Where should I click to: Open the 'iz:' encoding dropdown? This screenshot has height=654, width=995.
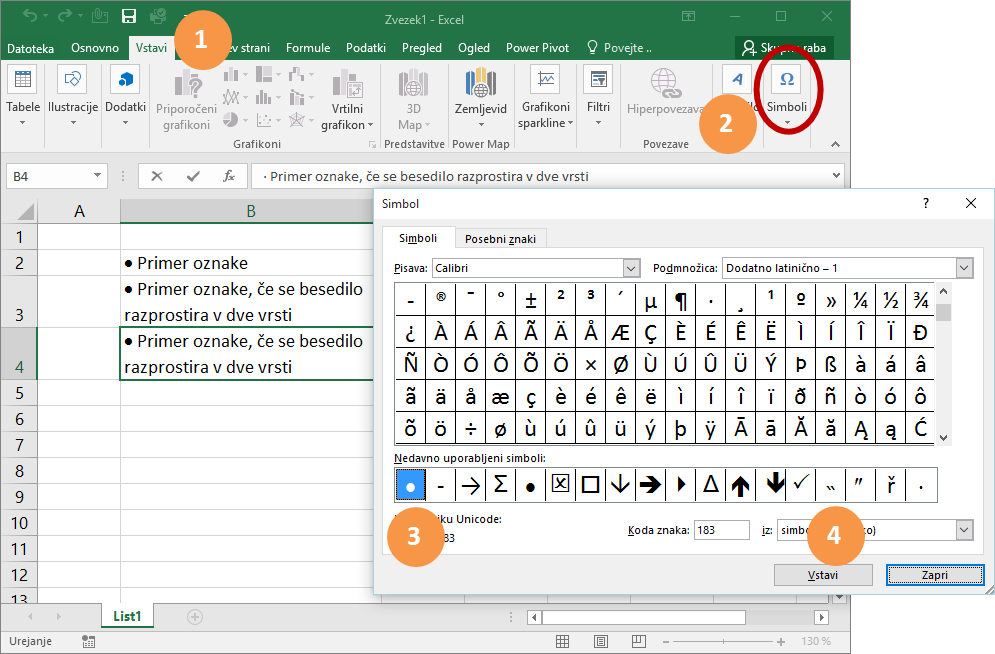963,530
